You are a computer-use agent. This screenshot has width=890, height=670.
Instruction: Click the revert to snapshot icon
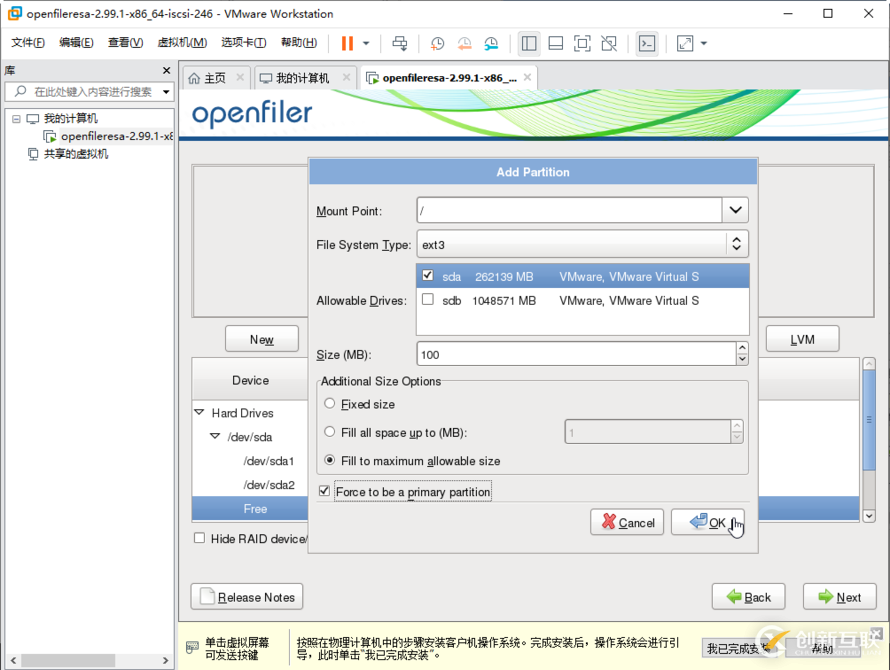(464, 43)
